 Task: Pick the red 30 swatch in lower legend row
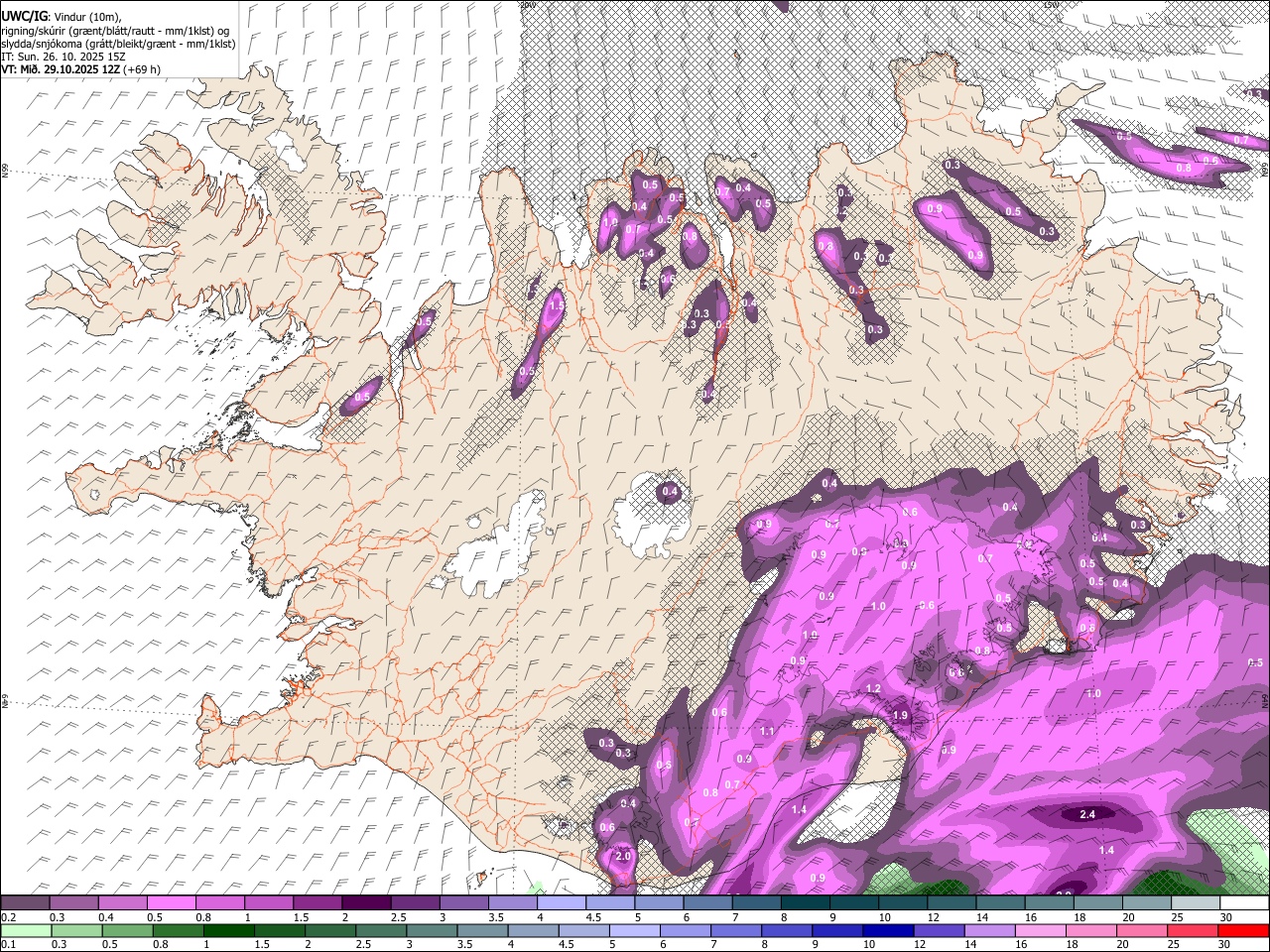pos(1243,931)
